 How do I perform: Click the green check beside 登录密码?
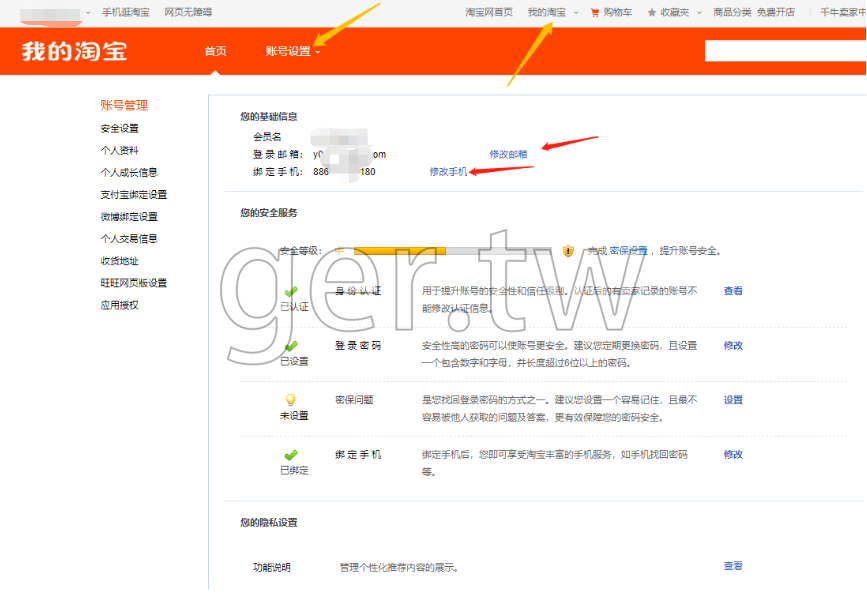coord(291,346)
